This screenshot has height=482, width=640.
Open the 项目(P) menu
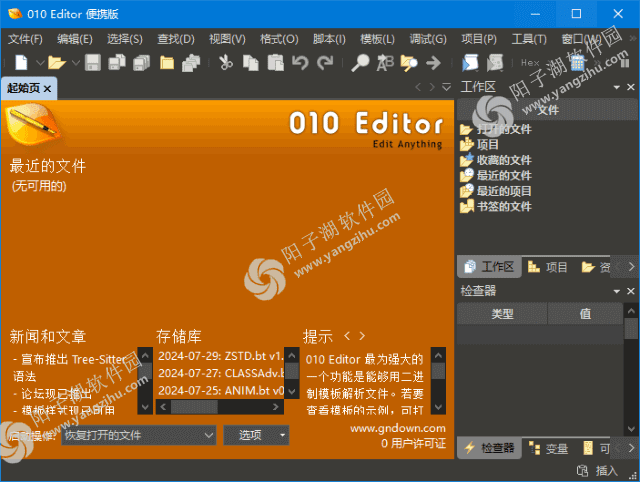point(479,39)
